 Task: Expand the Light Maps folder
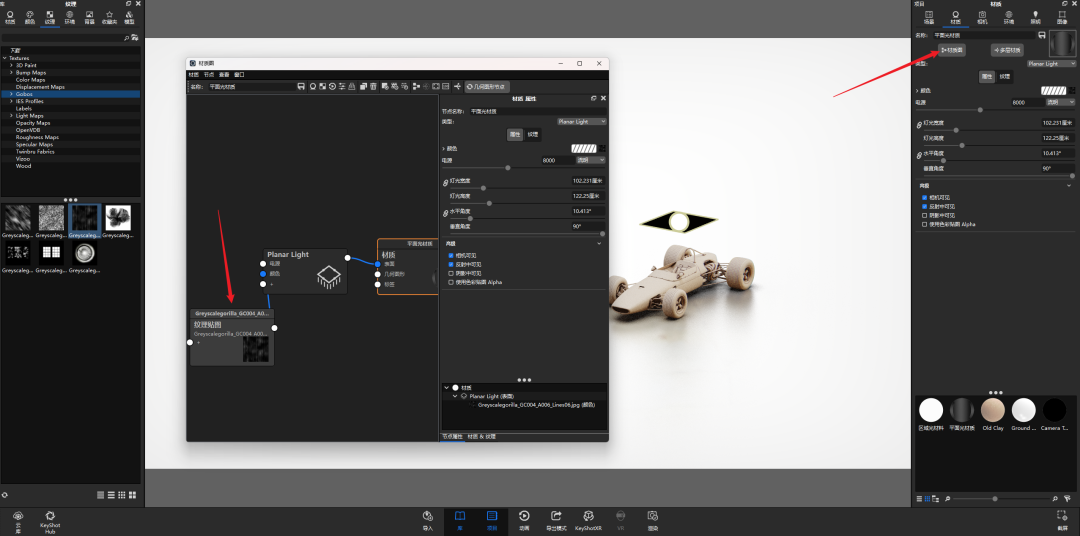coord(11,116)
